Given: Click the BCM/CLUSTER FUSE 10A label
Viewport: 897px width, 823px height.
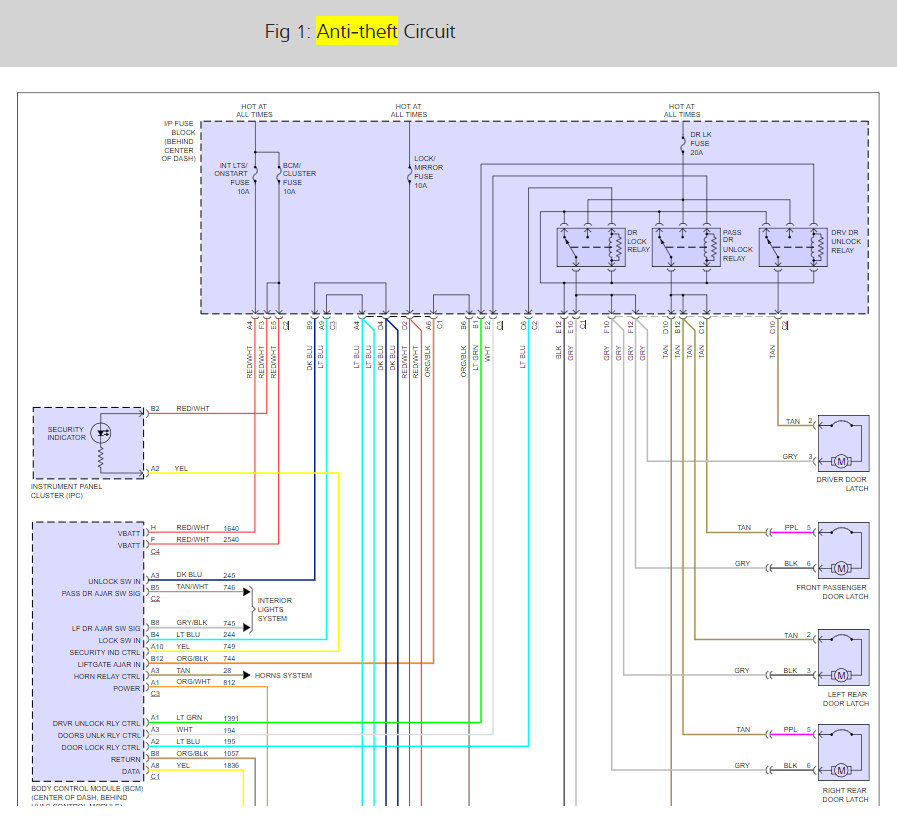Looking at the screenshot, I should 299,178.
